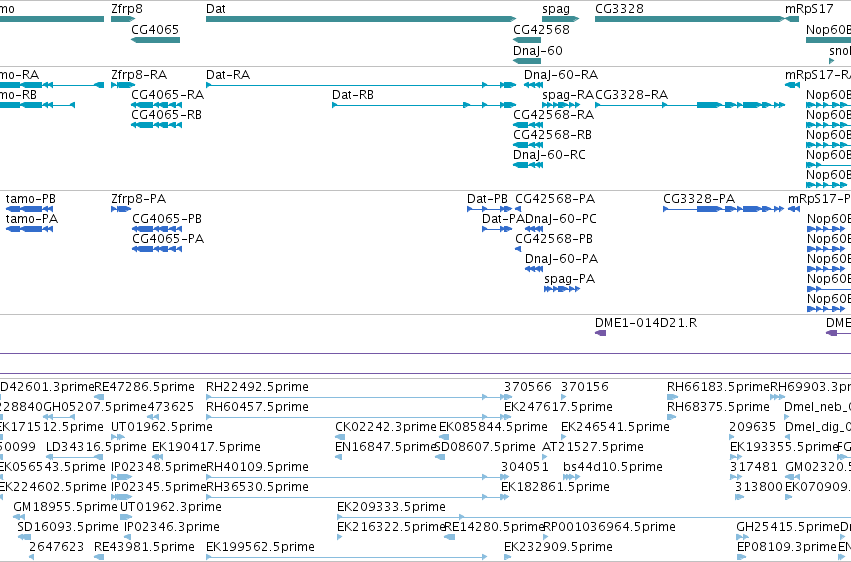Click the feature labeled 370156
Viewport: 851px width, 562px height.
coord(585,387)
